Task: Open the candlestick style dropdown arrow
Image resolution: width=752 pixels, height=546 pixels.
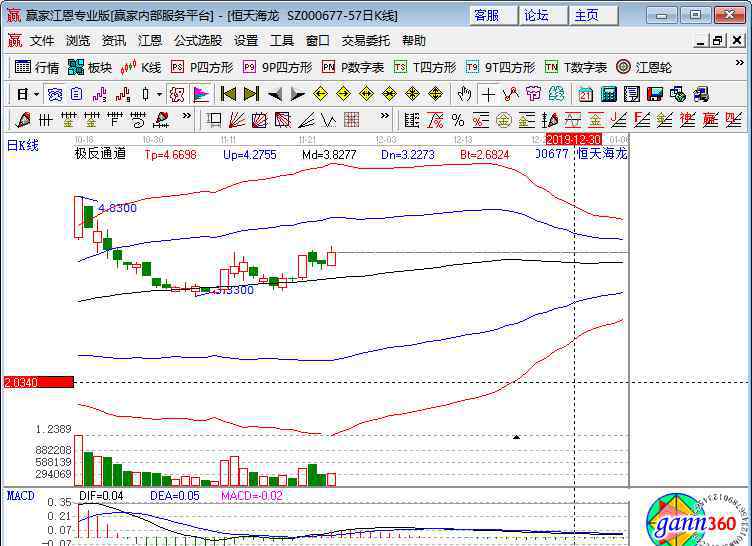Action: pos(160,94)
